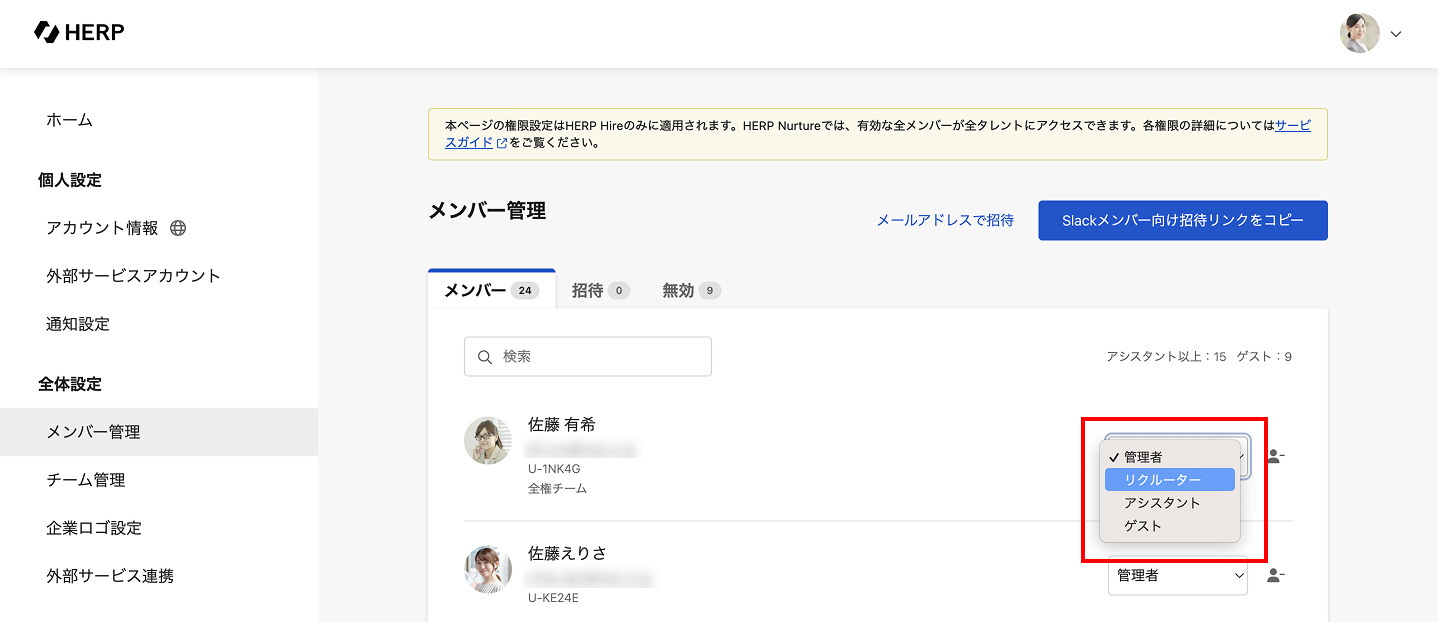
Task: Click the external link icon after サービスガイド
Action: [x=502, y=143]
